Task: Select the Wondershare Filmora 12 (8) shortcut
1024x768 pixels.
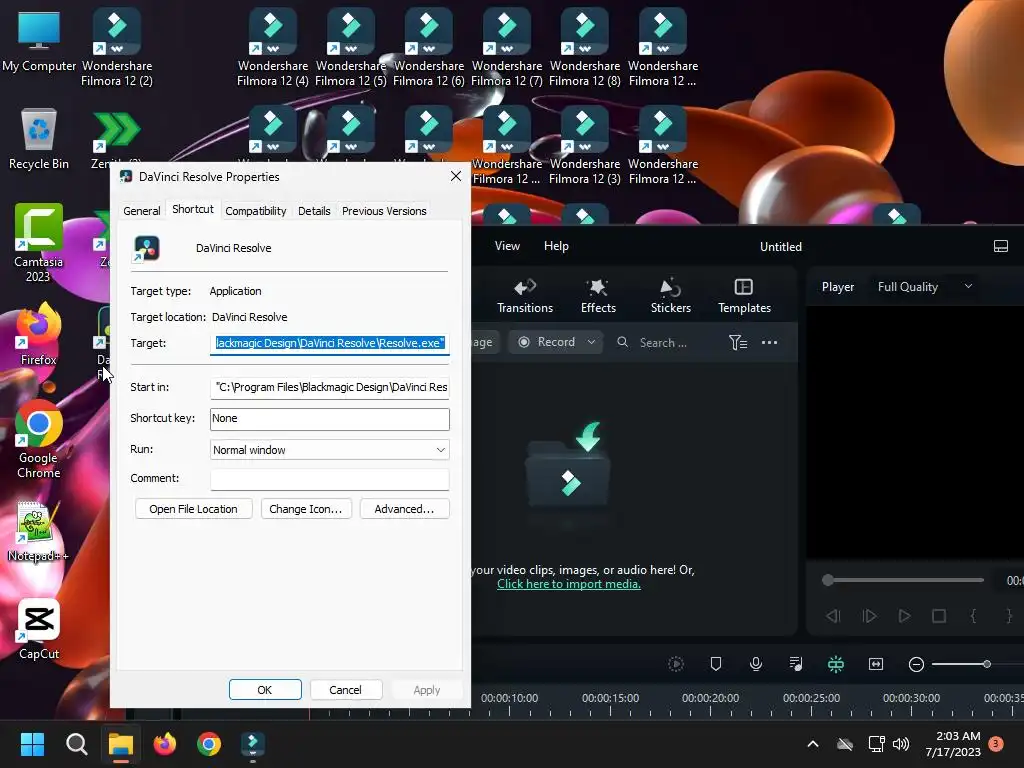Action: tap(584, 48)
